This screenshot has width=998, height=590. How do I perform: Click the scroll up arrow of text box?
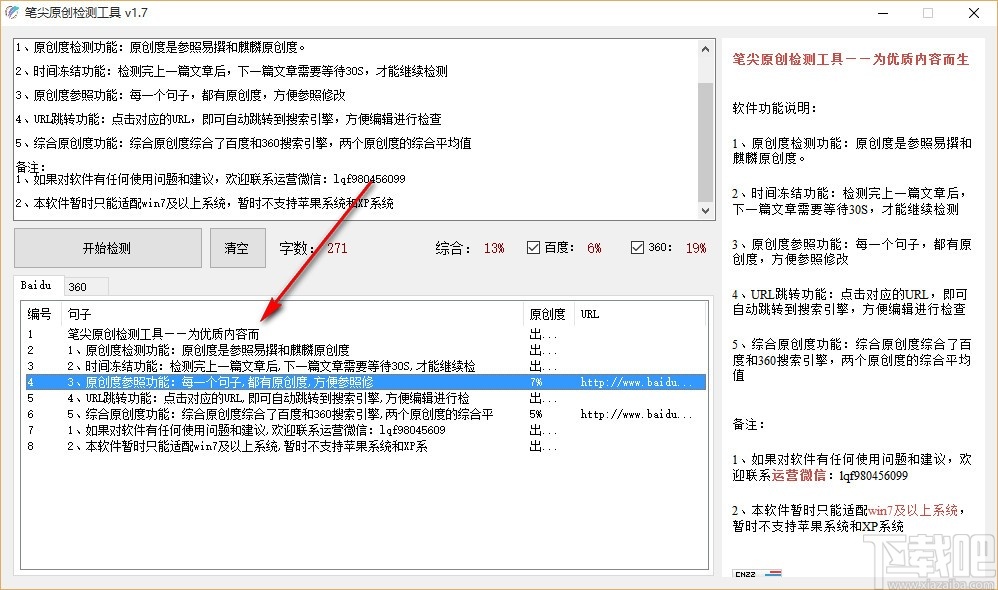pyautogui.click(x=705, y=48)
